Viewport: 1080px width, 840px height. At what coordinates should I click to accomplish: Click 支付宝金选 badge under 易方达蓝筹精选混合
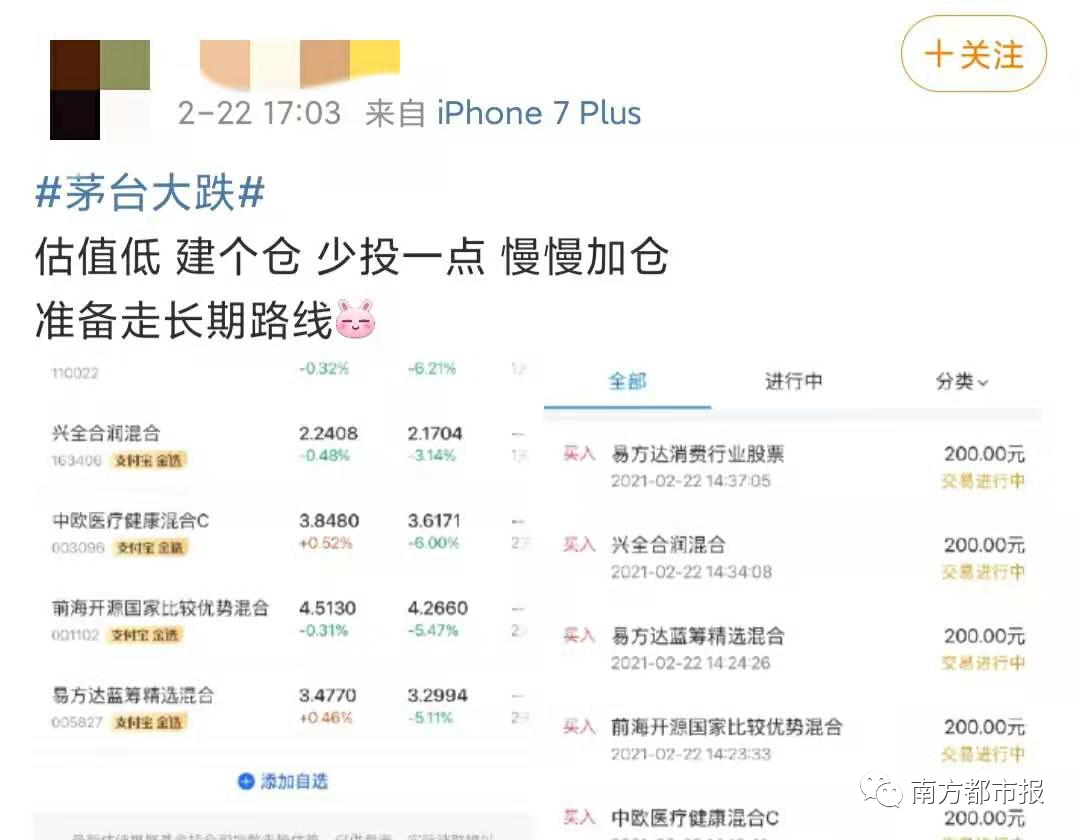[x=148, y=722]
